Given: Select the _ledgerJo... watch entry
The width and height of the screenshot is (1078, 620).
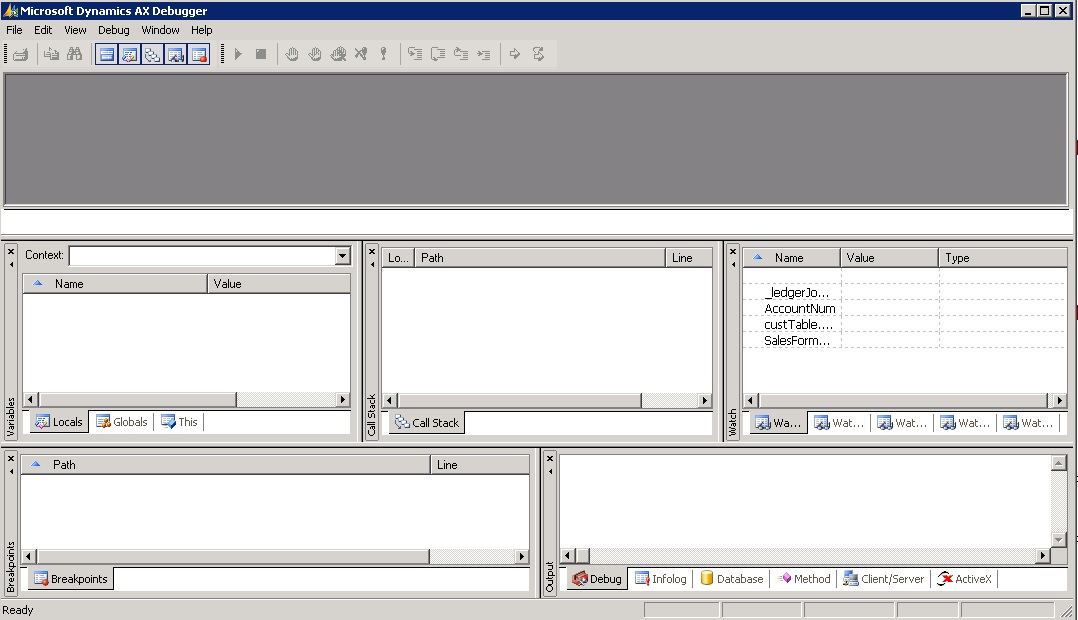Looking at the screenshot, I should coord(796,292).
